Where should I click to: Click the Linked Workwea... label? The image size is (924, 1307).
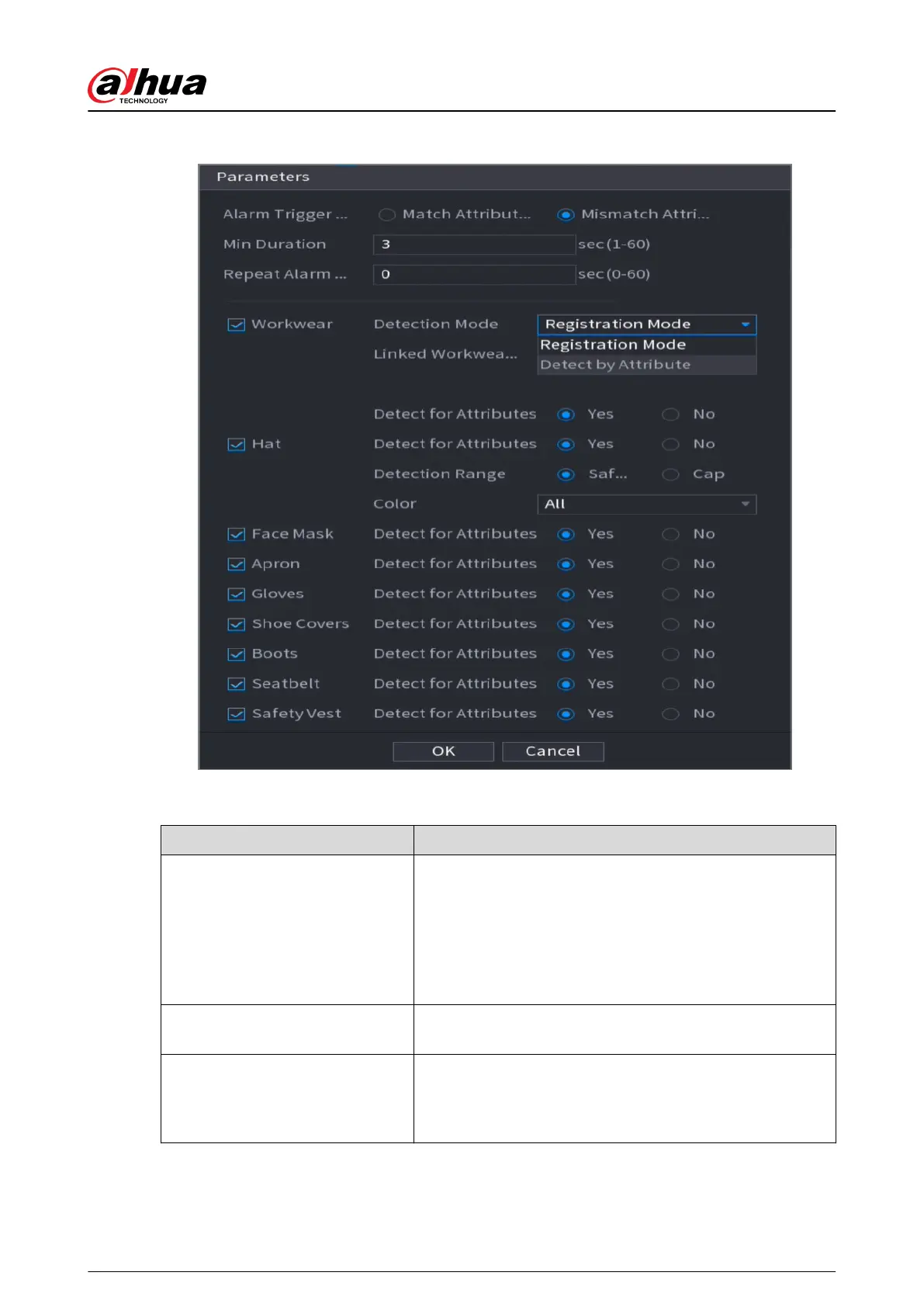[x=445, y=354]
